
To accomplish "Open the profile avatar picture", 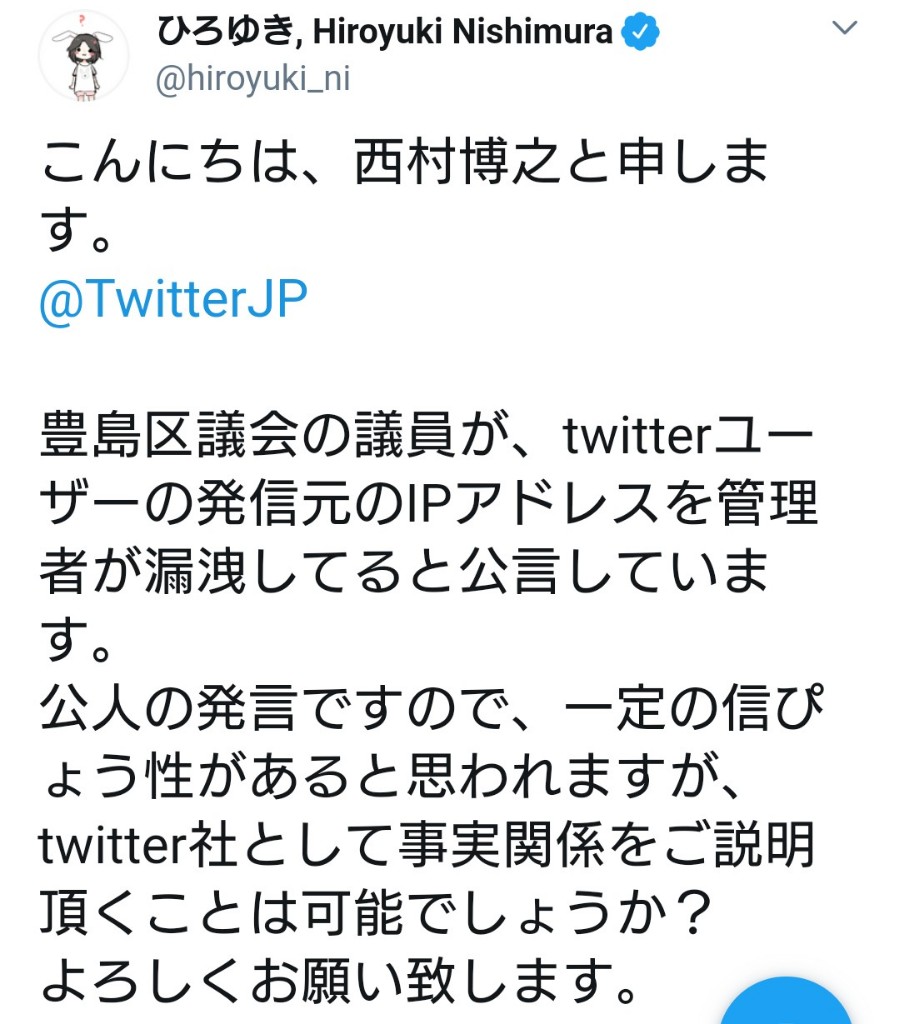I will 83,56.
